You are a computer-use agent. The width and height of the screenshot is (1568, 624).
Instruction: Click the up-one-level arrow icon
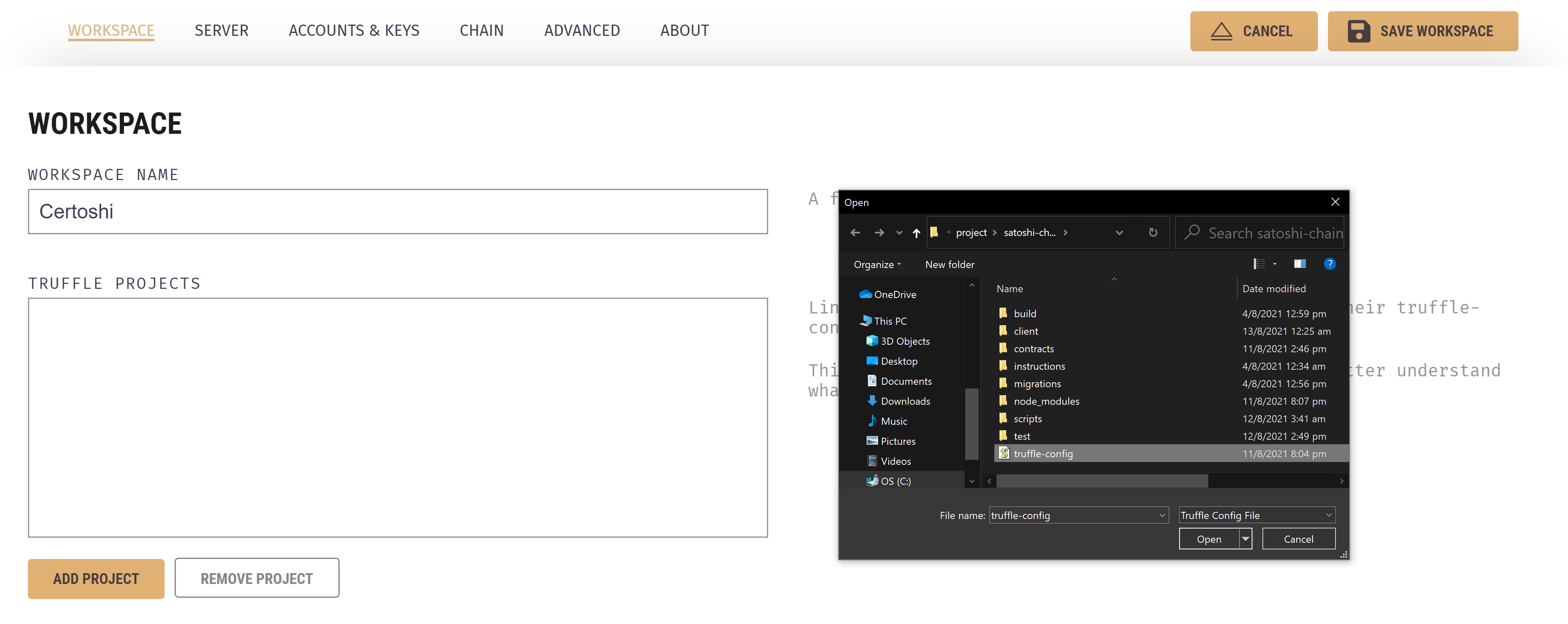[x=916, y=233]
